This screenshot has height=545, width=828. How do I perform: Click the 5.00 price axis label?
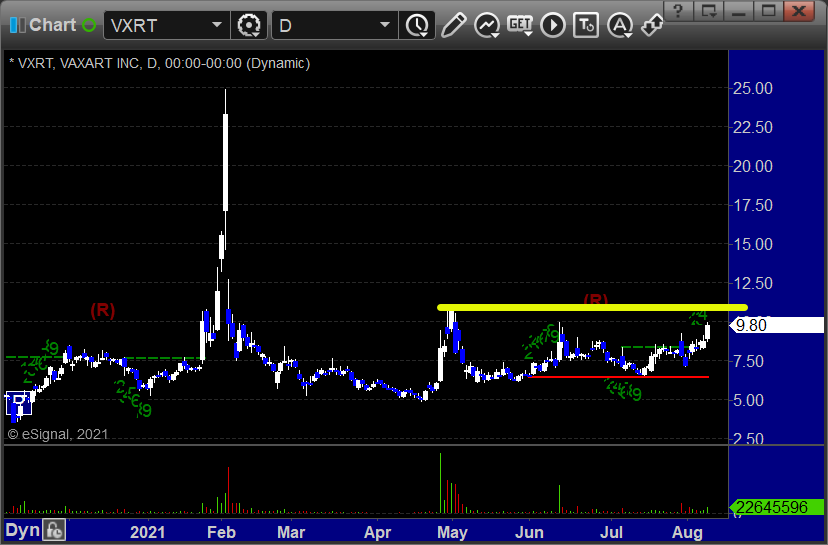click(748, 401)
